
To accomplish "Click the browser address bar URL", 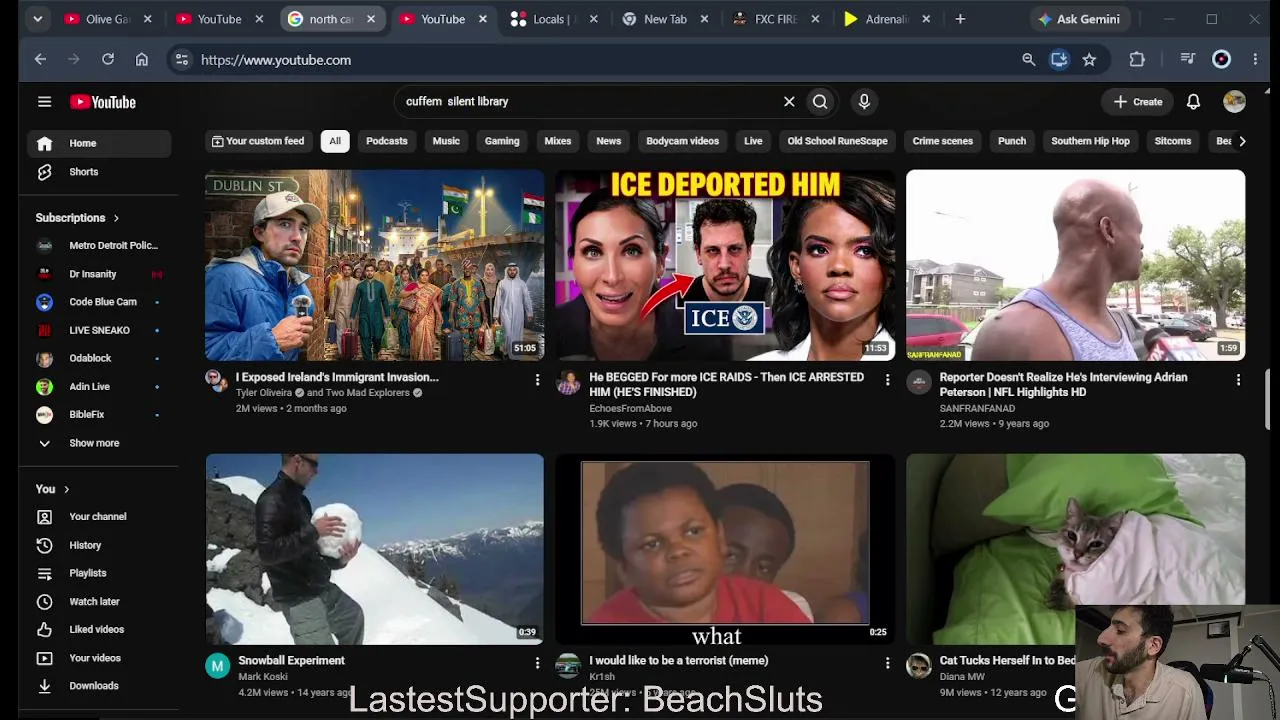I will tap(276, 60).
